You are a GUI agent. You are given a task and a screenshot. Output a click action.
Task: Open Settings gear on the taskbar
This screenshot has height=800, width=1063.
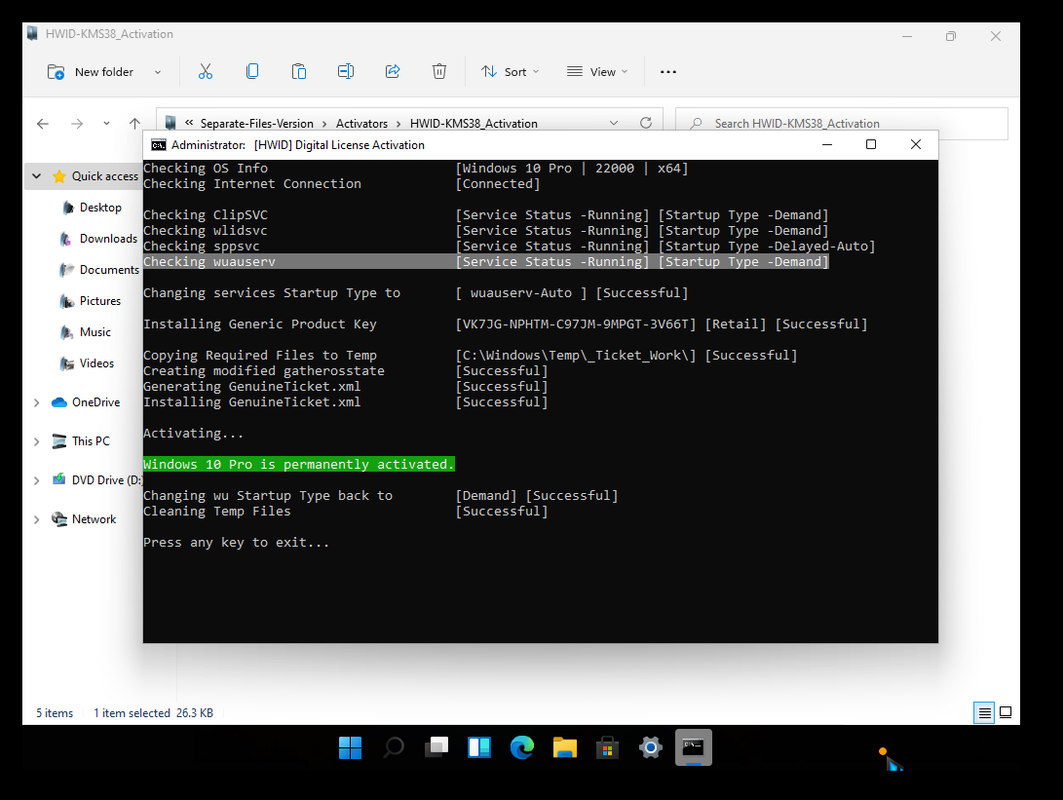pyautogui.click(x=650, y=748)
